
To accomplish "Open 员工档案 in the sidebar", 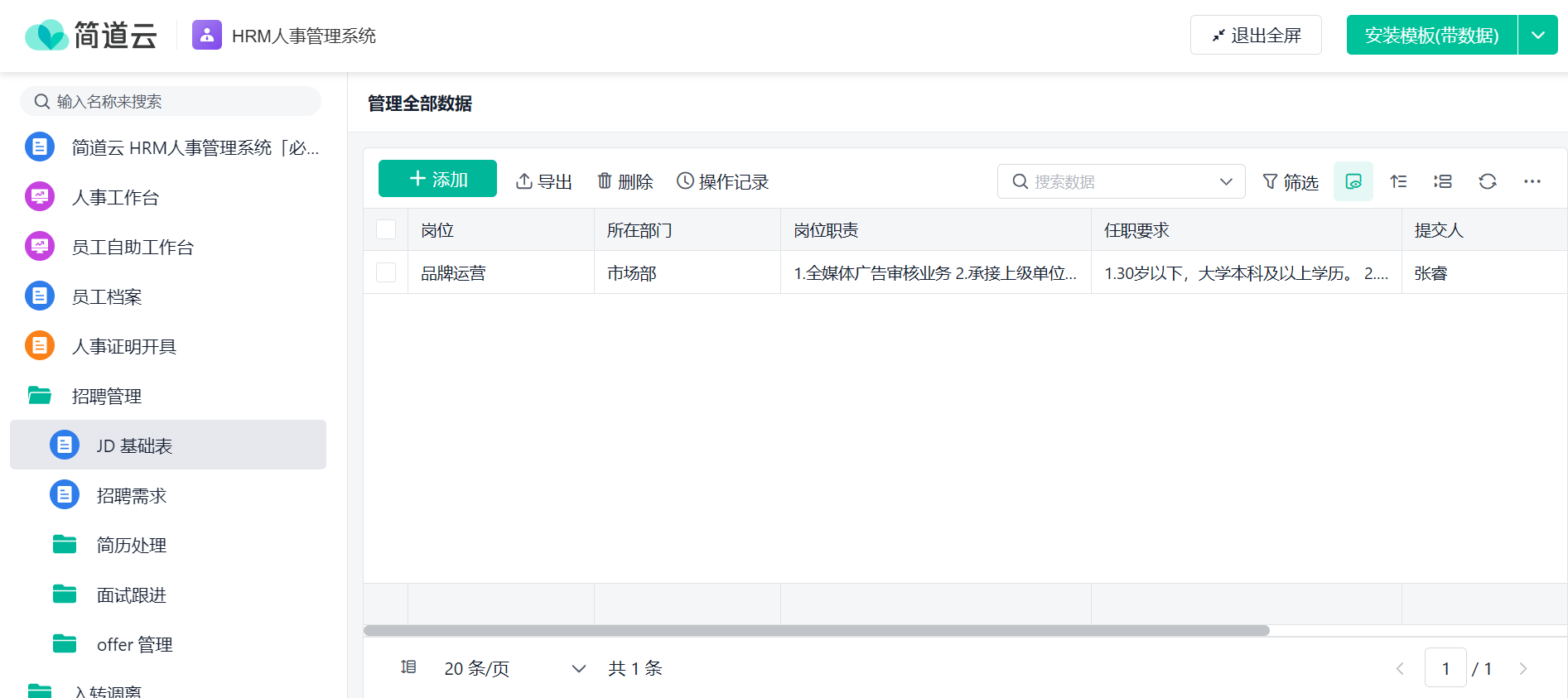I will click(x=168, y=296).
